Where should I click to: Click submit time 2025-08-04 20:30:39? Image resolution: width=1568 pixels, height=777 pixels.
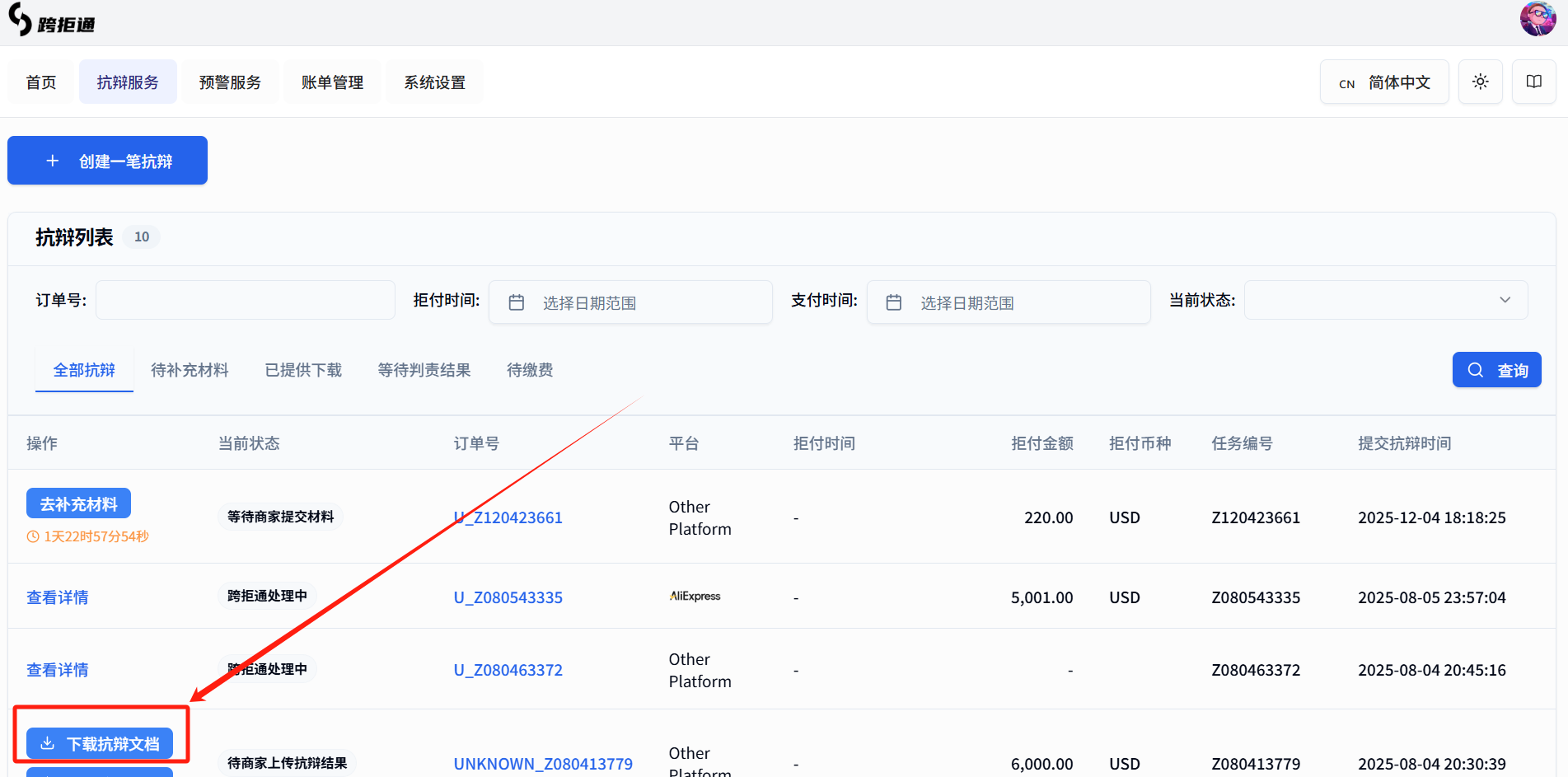1431,764
